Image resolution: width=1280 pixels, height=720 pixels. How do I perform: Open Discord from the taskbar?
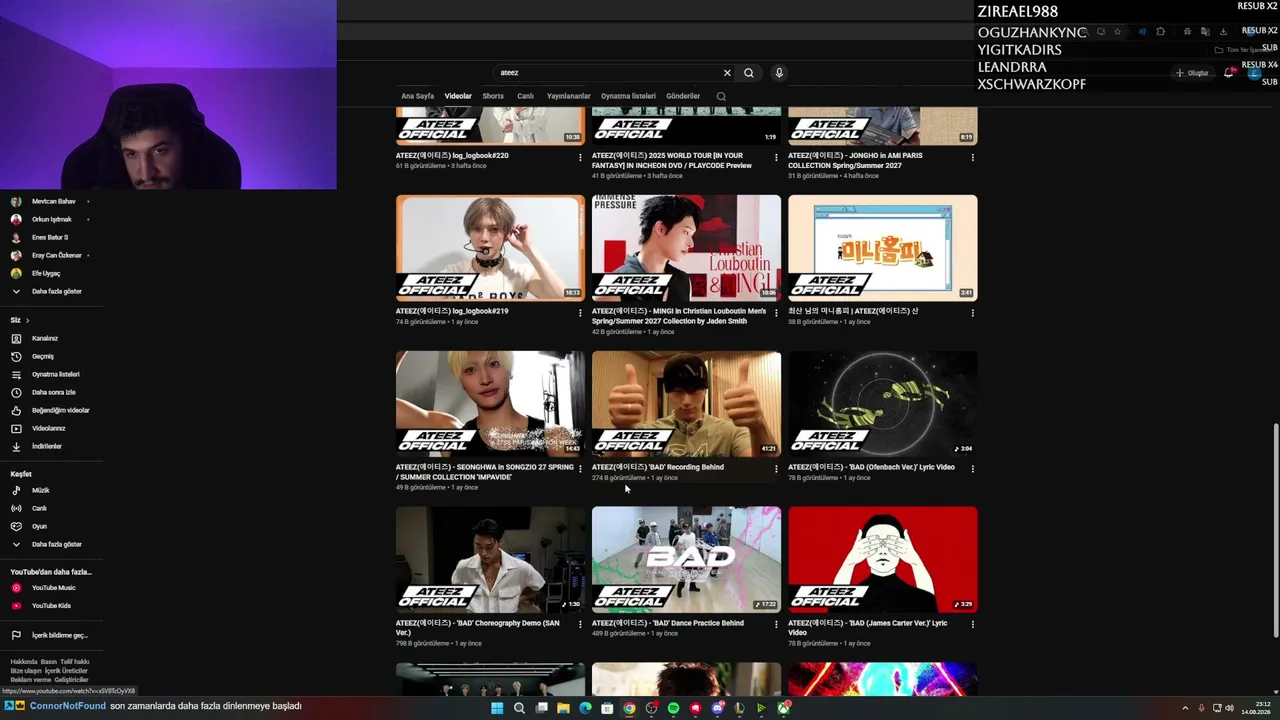(717, 708)
